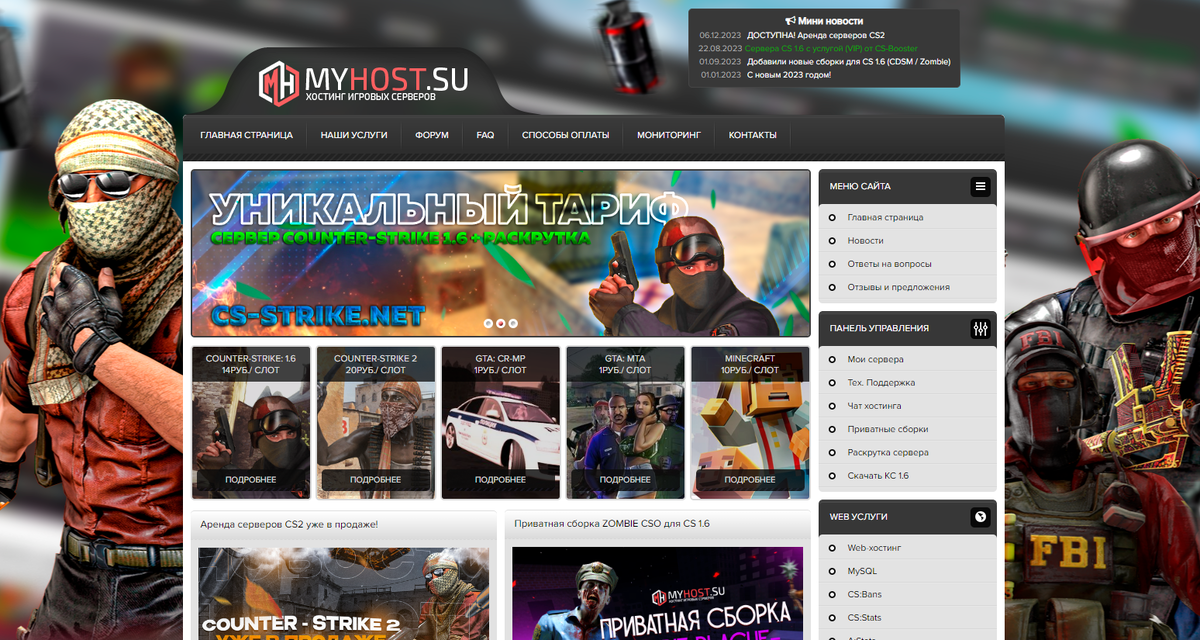Viewport: 1200px width, 640px height.
Task: Go to КОНТАКТЫ in the navigation bar
Action: point(753,135)
